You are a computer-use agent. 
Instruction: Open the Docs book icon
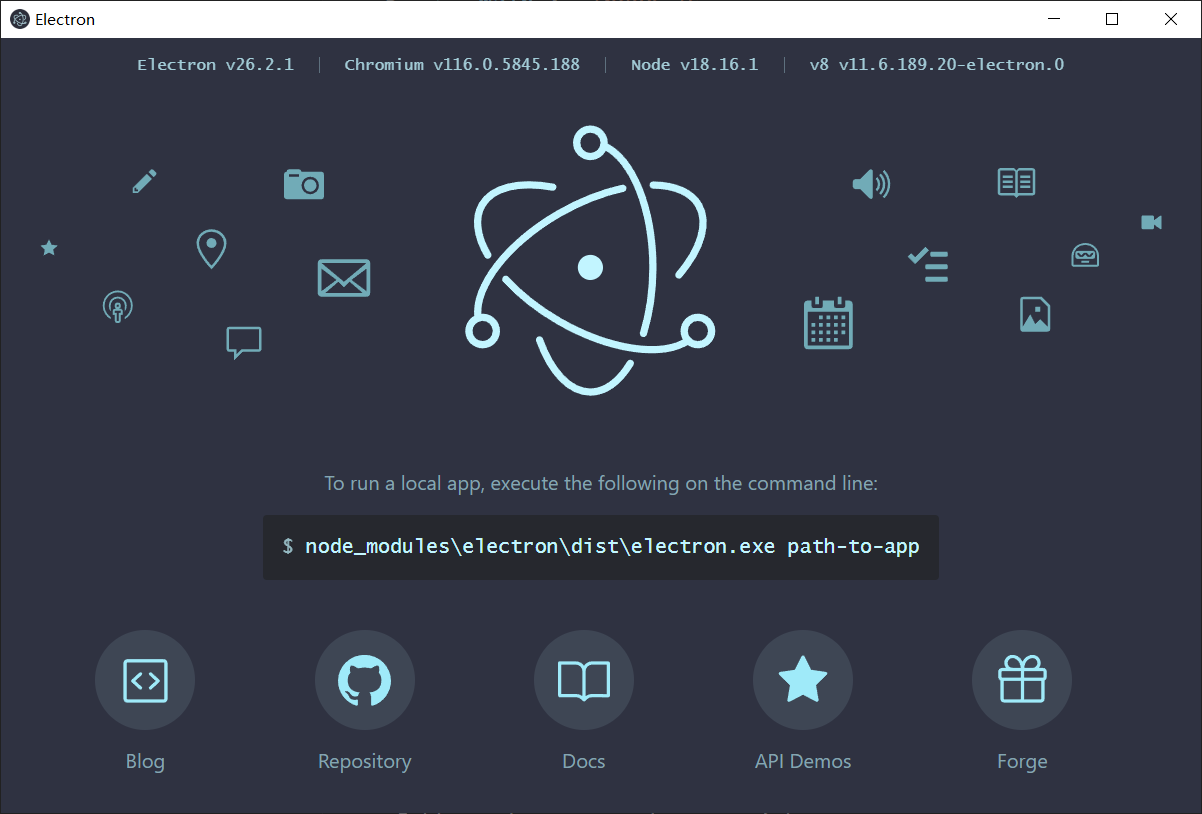(x=584, y=680)
